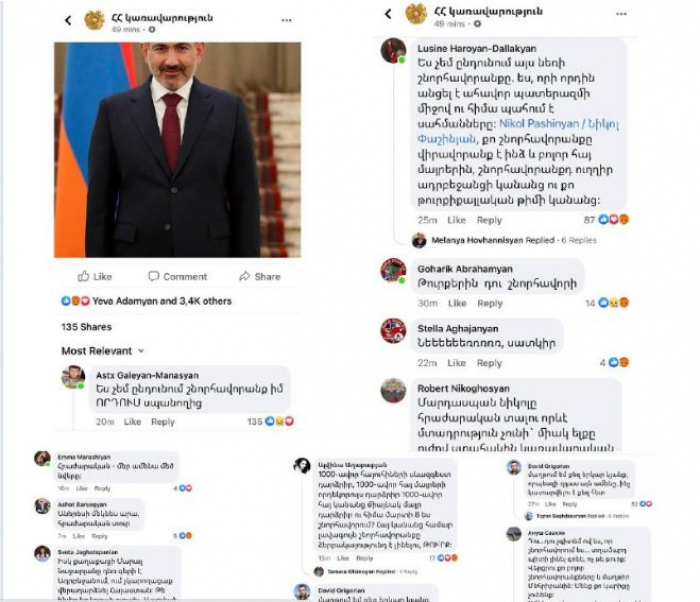The image size is (700, 602).
Task: Open reaction icons beside Yeva Adamyan and others
Action: tap(75, 301)
